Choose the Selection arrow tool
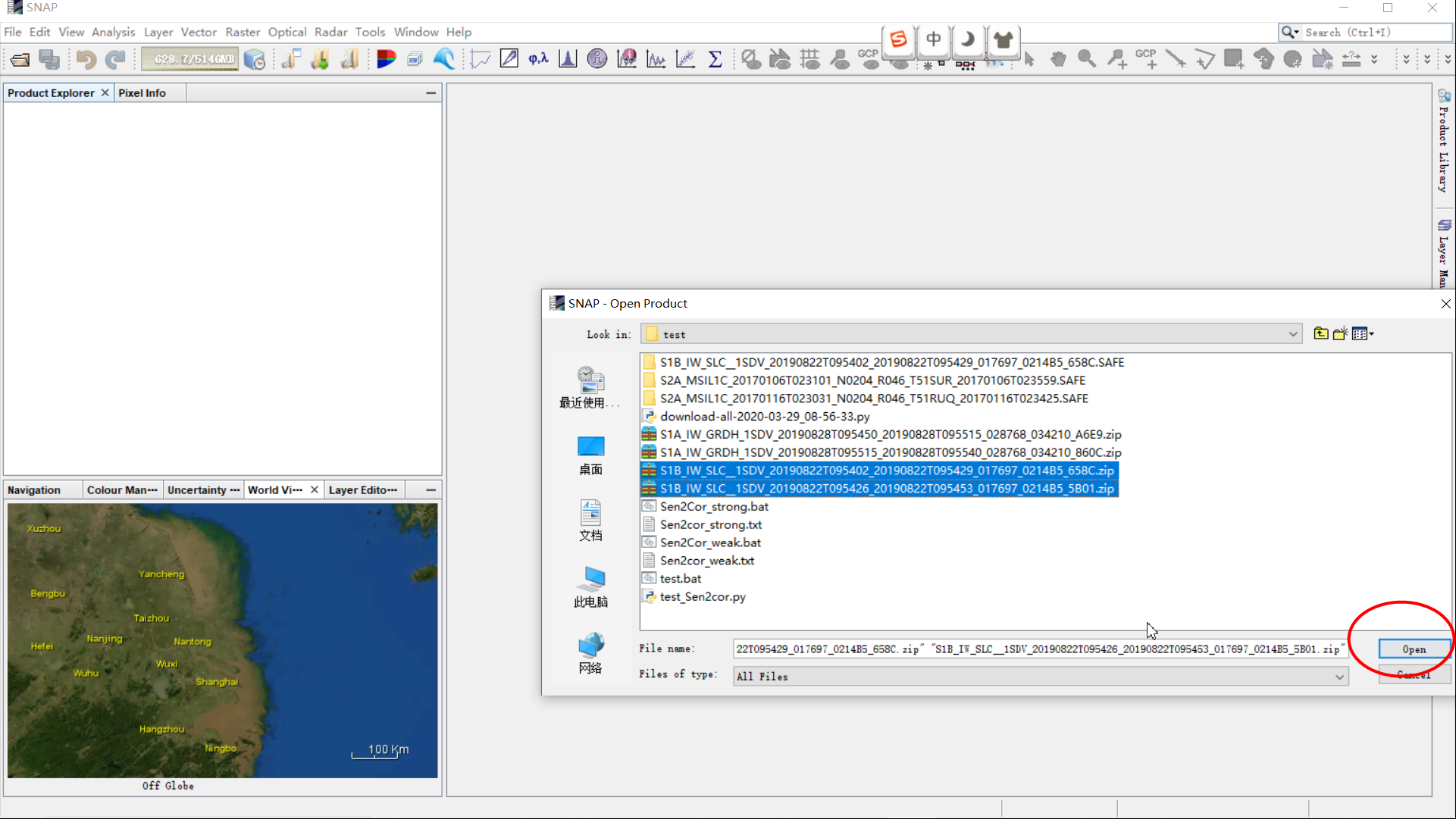 click(1029, 59)
